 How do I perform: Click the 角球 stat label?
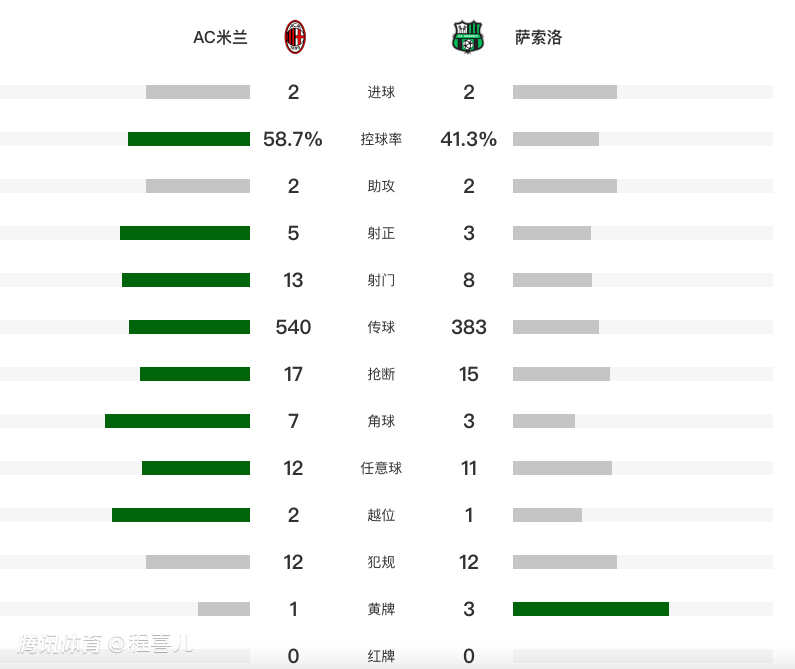381,421
